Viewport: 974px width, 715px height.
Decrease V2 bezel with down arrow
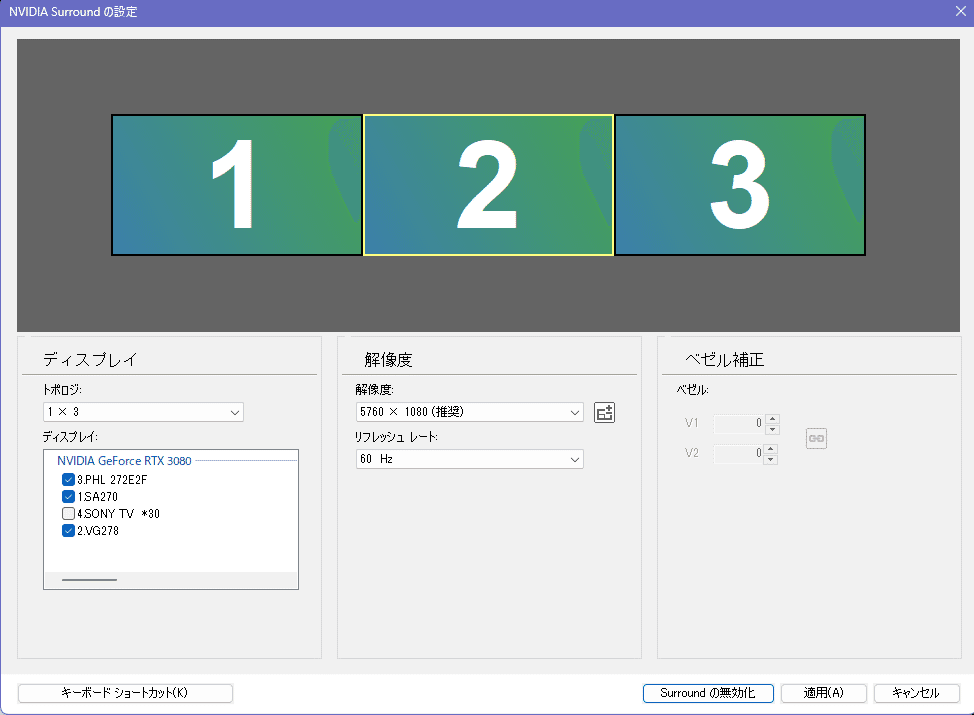point(771,459)
